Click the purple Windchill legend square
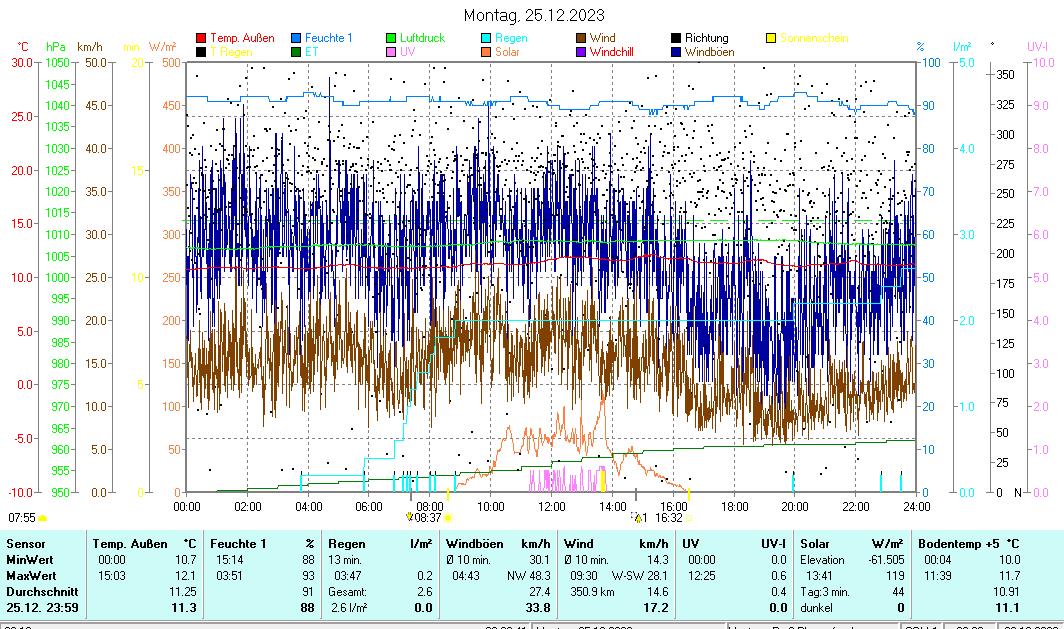Screen dimensions: 1064x629 point(582,51)
